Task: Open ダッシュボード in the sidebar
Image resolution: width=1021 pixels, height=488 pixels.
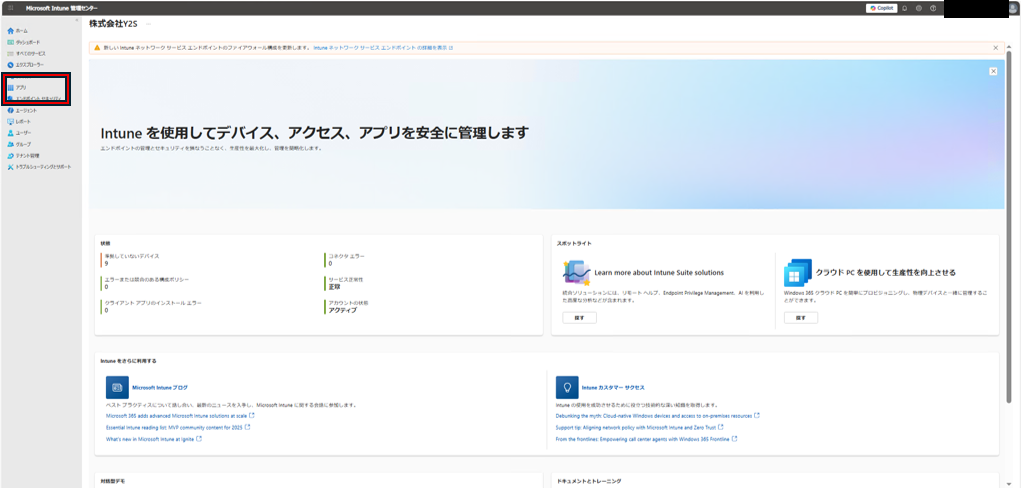Action: coord(27,42)
